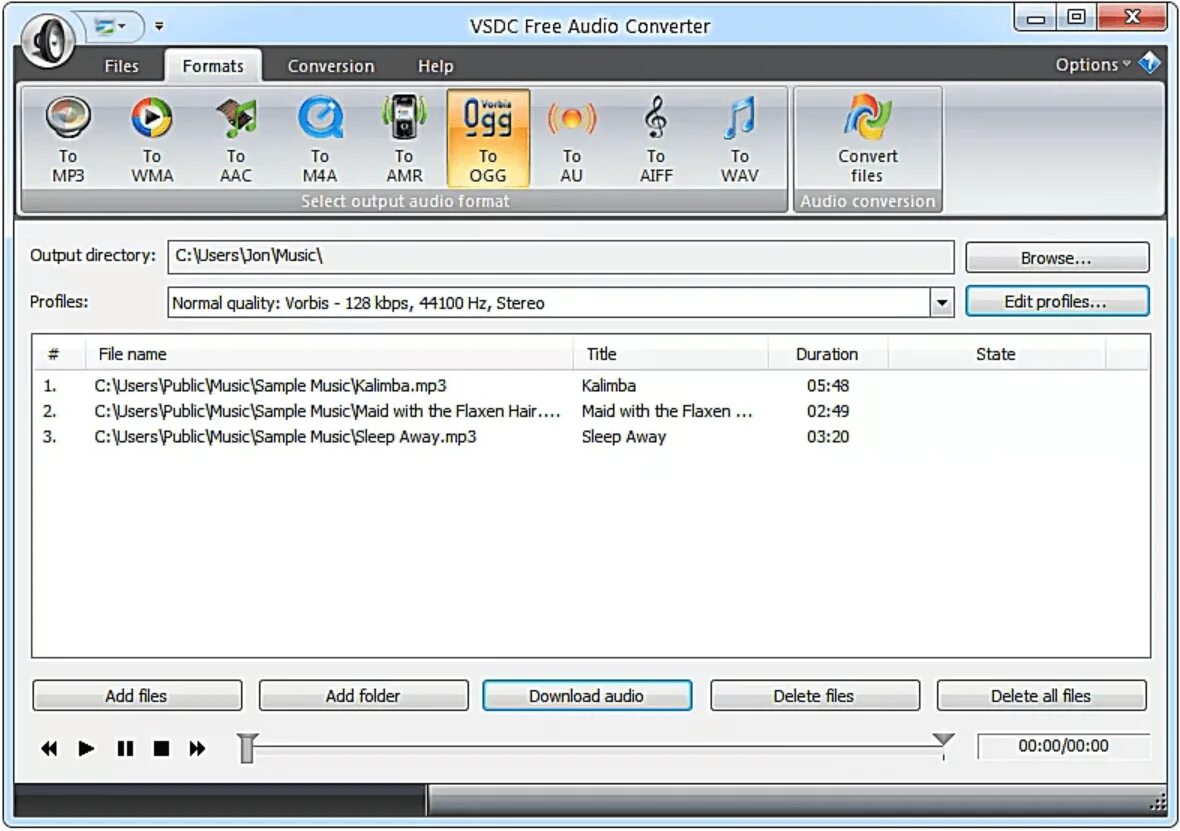The width and height of the screenshot is (1180, 831).
Task: Click the 03:20 duration value
Action: coord(828,437)
